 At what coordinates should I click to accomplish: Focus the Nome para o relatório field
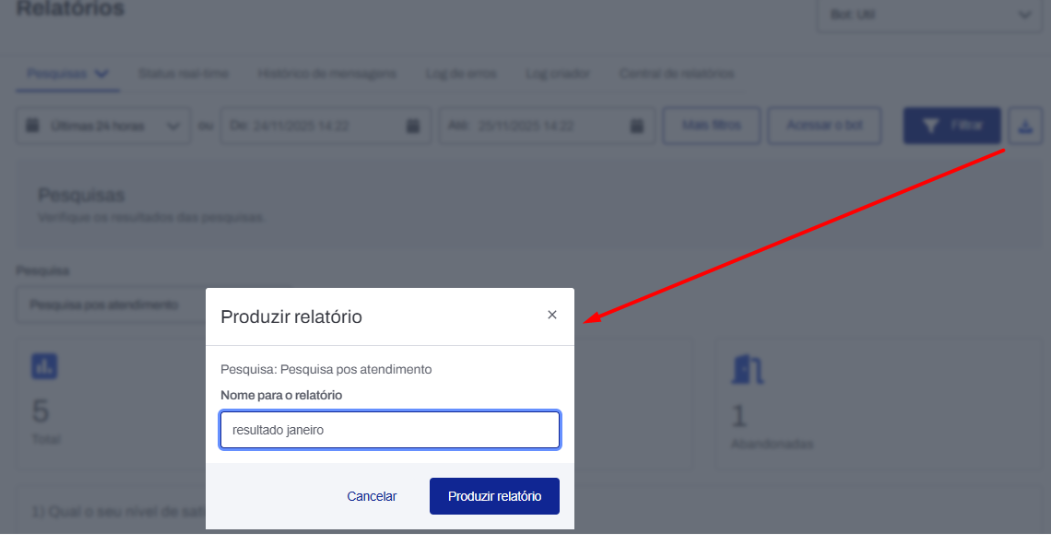point(390,430)
